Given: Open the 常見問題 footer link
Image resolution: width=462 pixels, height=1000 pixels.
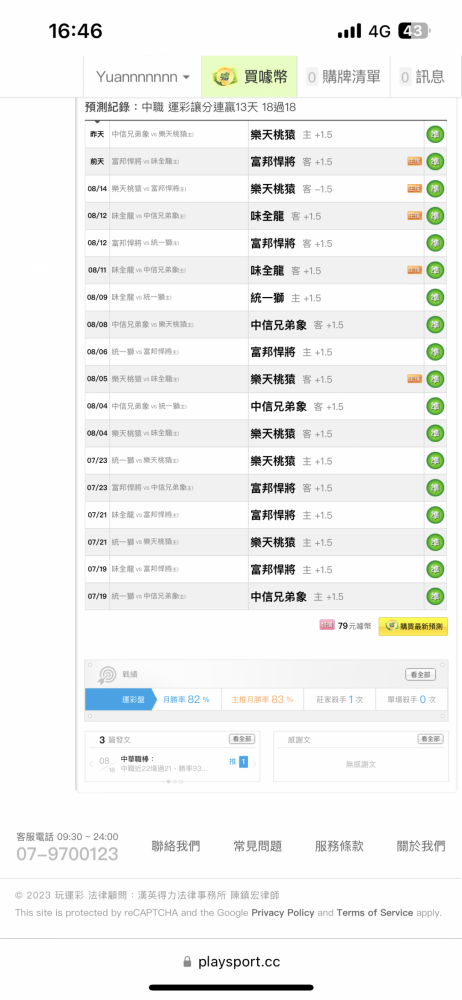Looking at the screenshot, I should (x=258, y=846).
